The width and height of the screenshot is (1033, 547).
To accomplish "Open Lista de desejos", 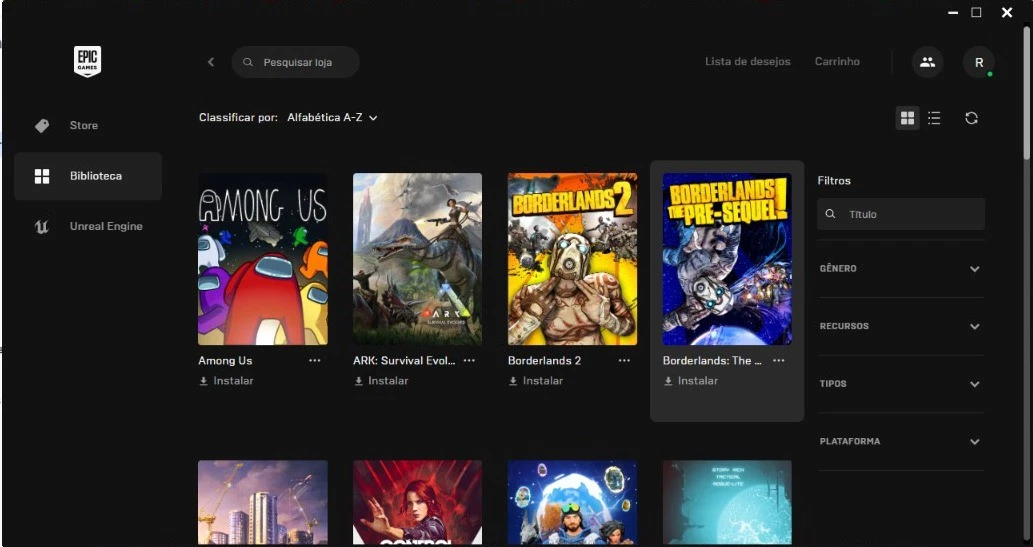I will click(x=748, y=61).
